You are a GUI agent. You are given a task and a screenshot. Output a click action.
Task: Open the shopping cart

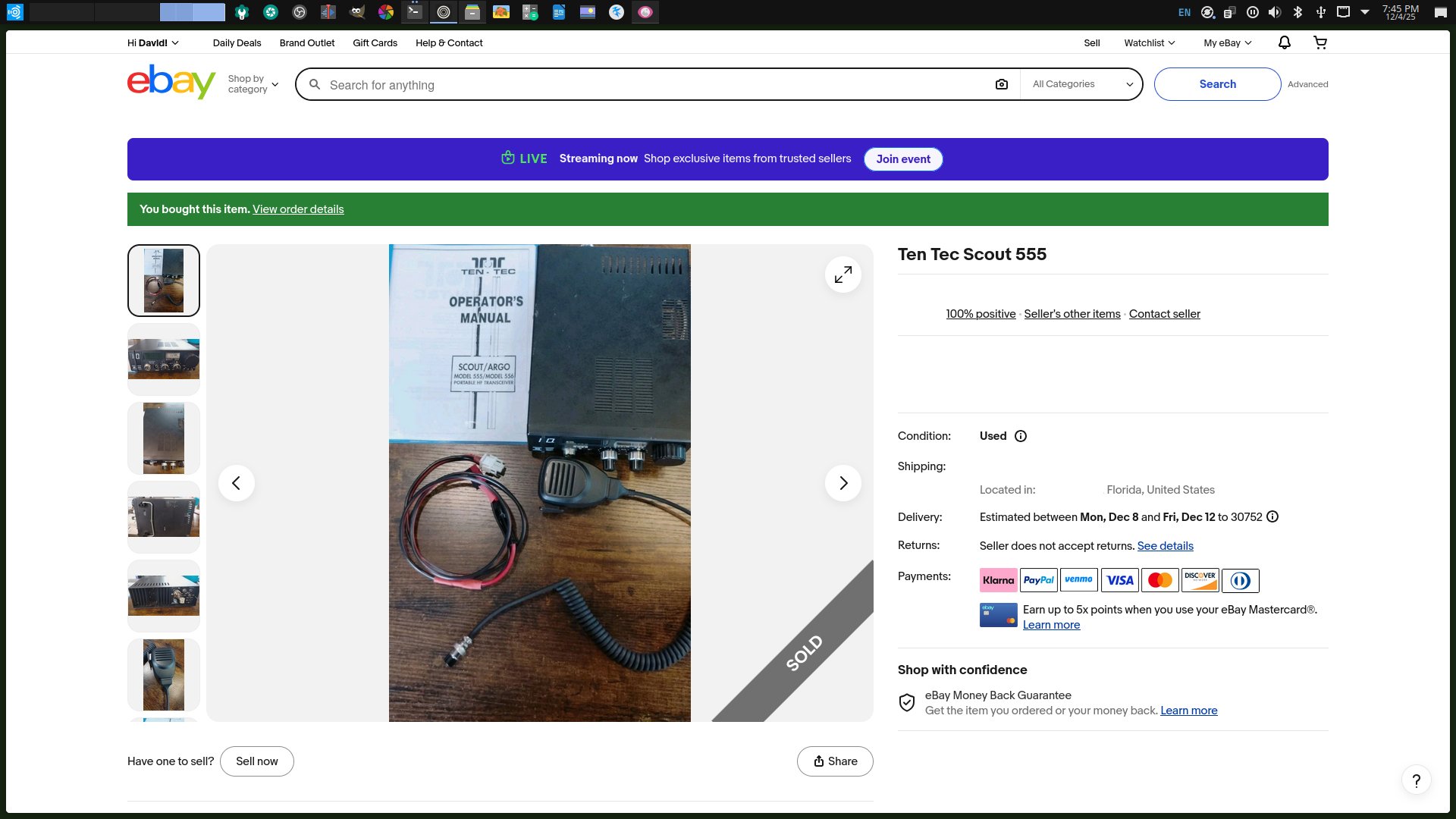click(x=1320, y=43)
